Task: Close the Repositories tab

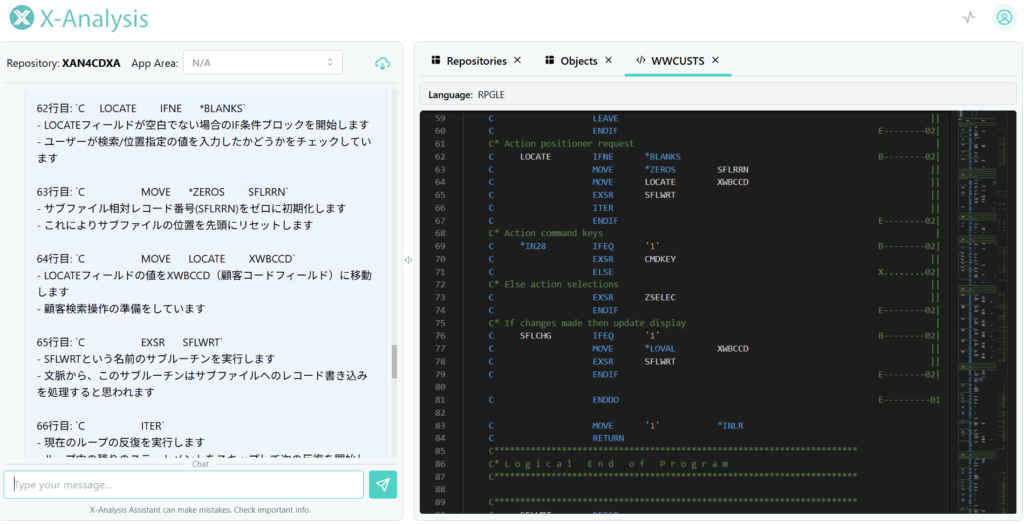Action: 517,60
